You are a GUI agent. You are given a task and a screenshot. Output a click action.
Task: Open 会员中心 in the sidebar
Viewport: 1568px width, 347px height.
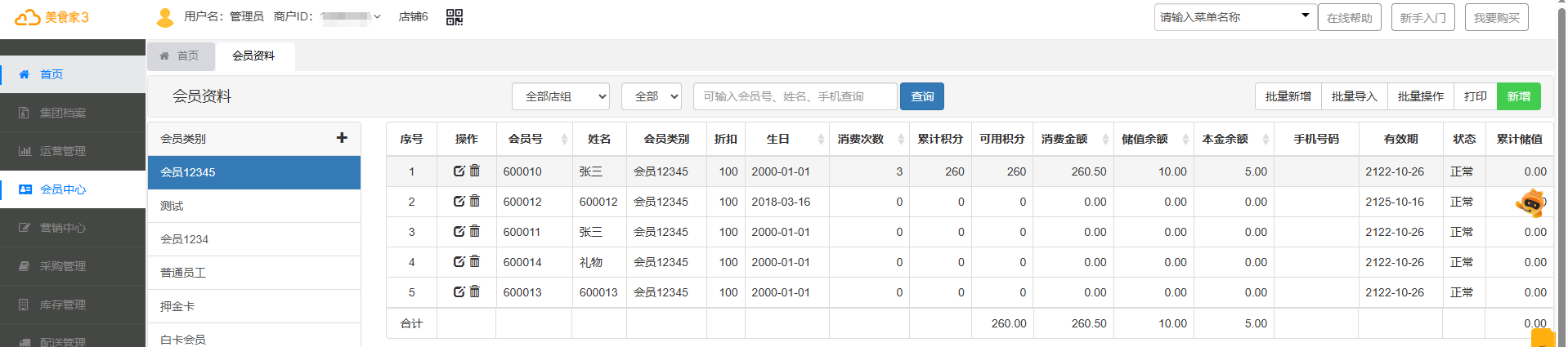coord(63,189)
